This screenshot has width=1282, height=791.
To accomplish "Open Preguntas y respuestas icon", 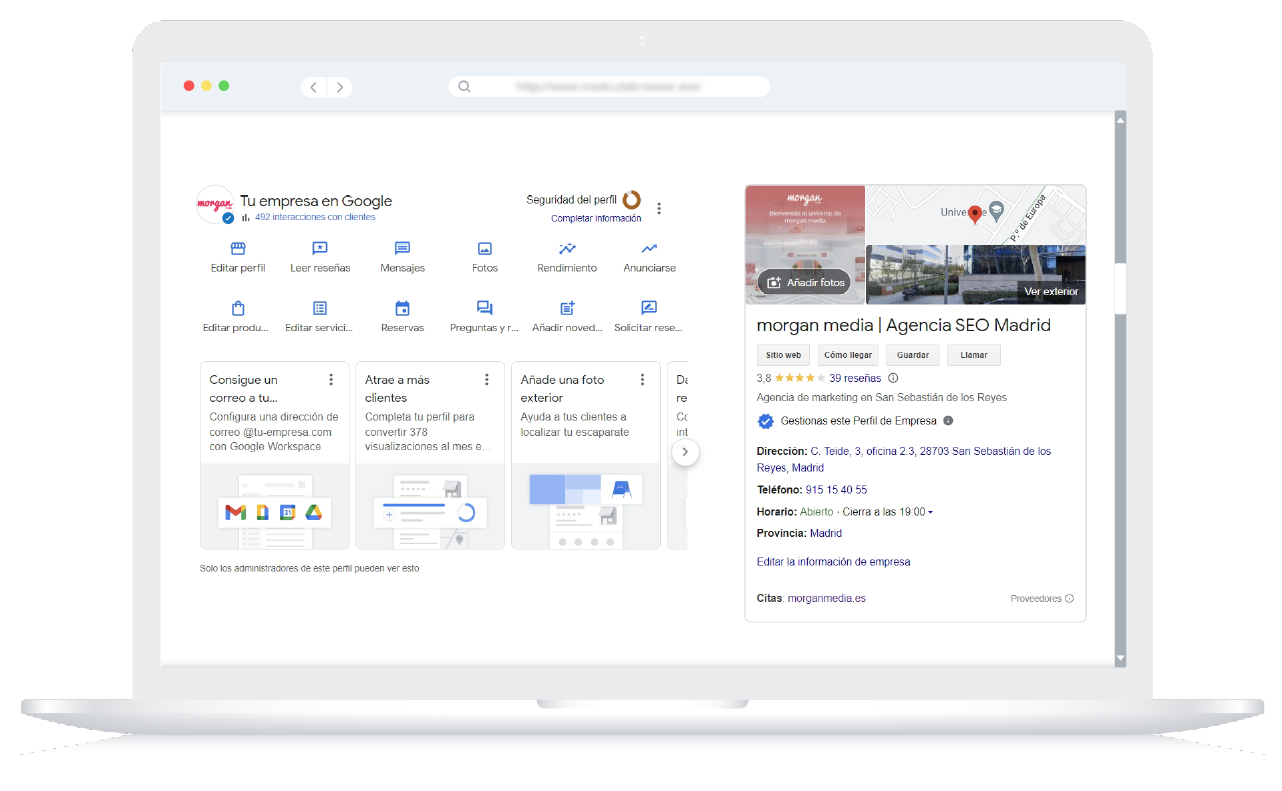I will [485, 308].
